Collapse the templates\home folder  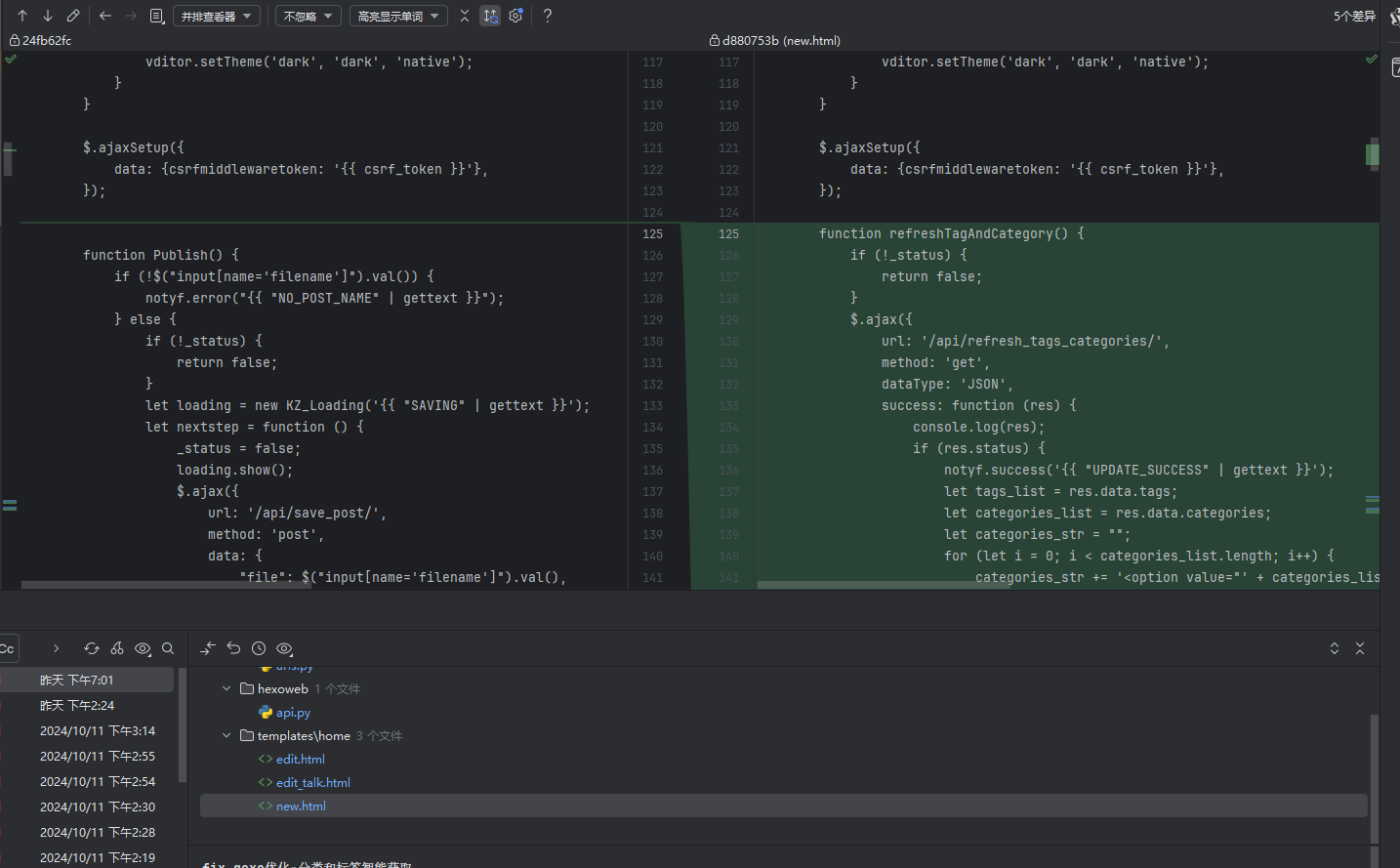(x=226, y=735)
